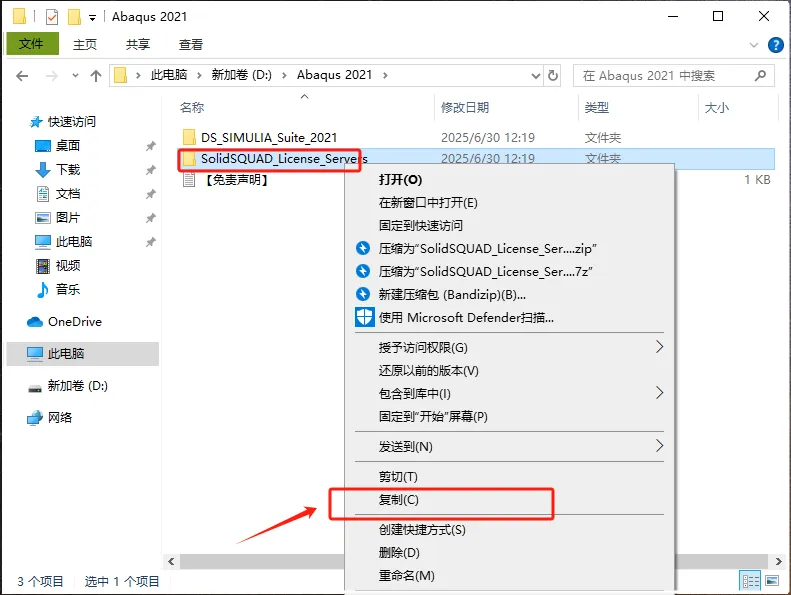Expand the ribbon with the chevron
The width and height of the screenshot is (791, 595).
754,45
